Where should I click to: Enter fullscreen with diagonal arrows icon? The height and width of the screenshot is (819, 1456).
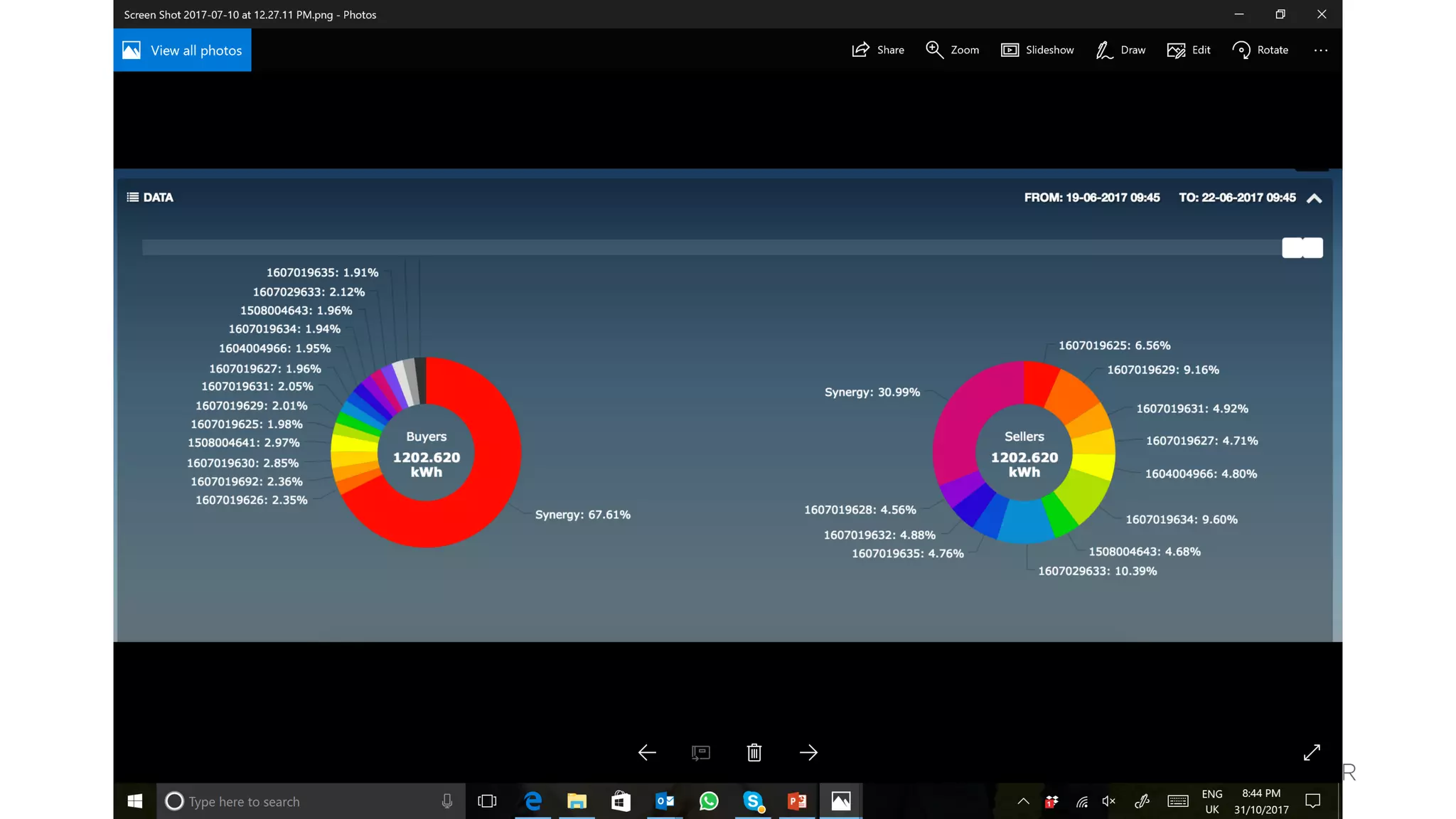[x=1312, y=752]
